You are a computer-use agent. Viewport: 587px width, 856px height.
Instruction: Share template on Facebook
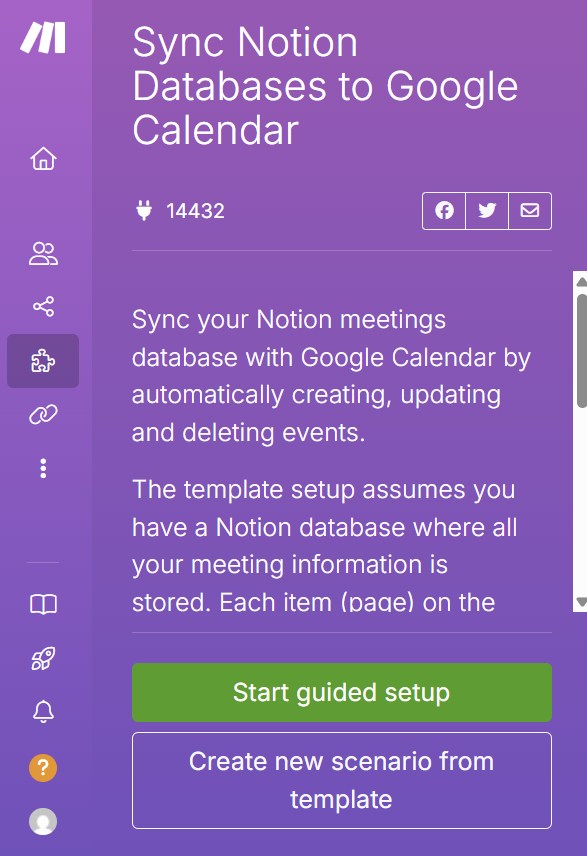[444, 211]
